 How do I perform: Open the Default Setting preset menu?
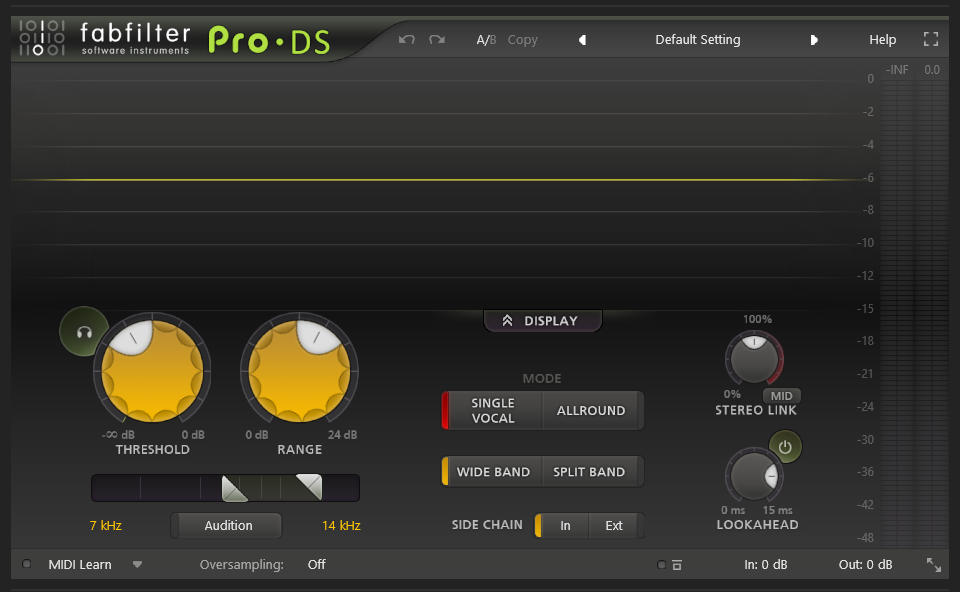[x=697, y=40]
